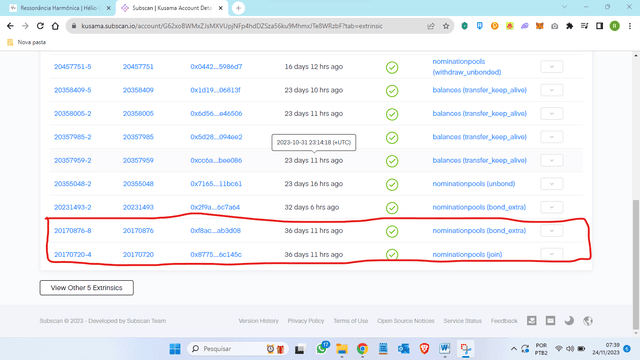Expand details for extrinsic 20170876-8
This screenshot has width=640, height=360.
[551, 231]
